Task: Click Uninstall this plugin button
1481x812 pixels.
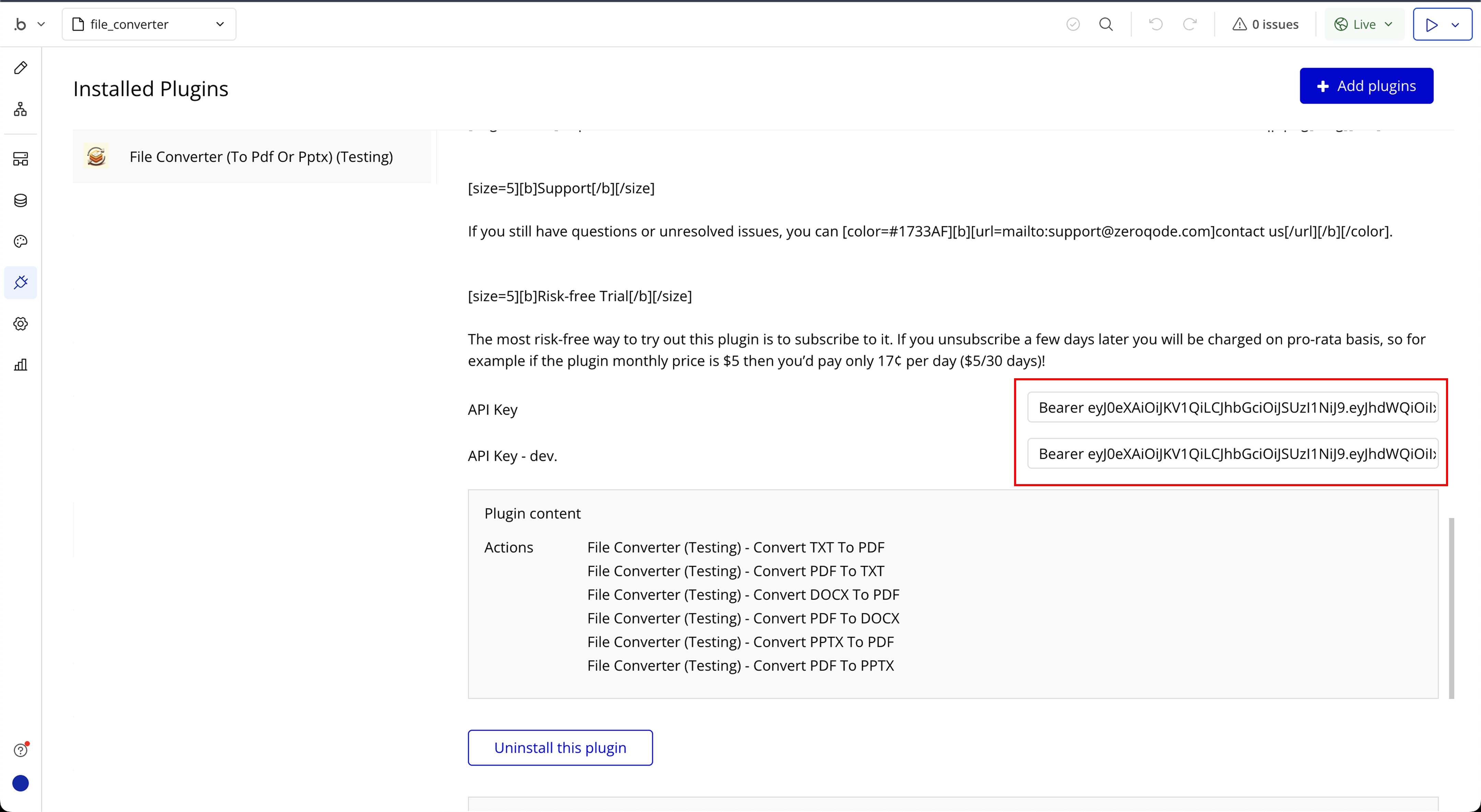Action: tap(560, 748)
